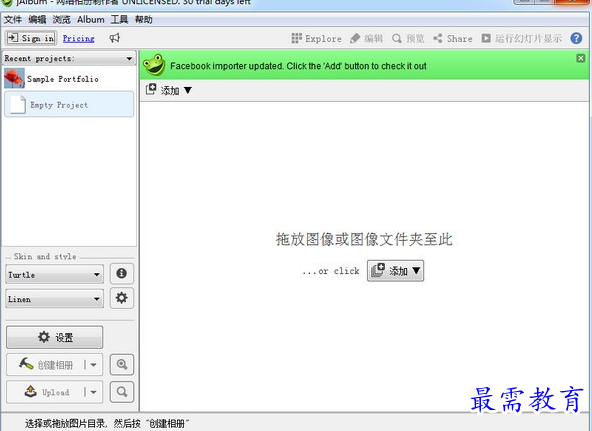Screen dimensions: 592x431
Task: Click the 添加 button below the banner
Action: pos(169,90)
